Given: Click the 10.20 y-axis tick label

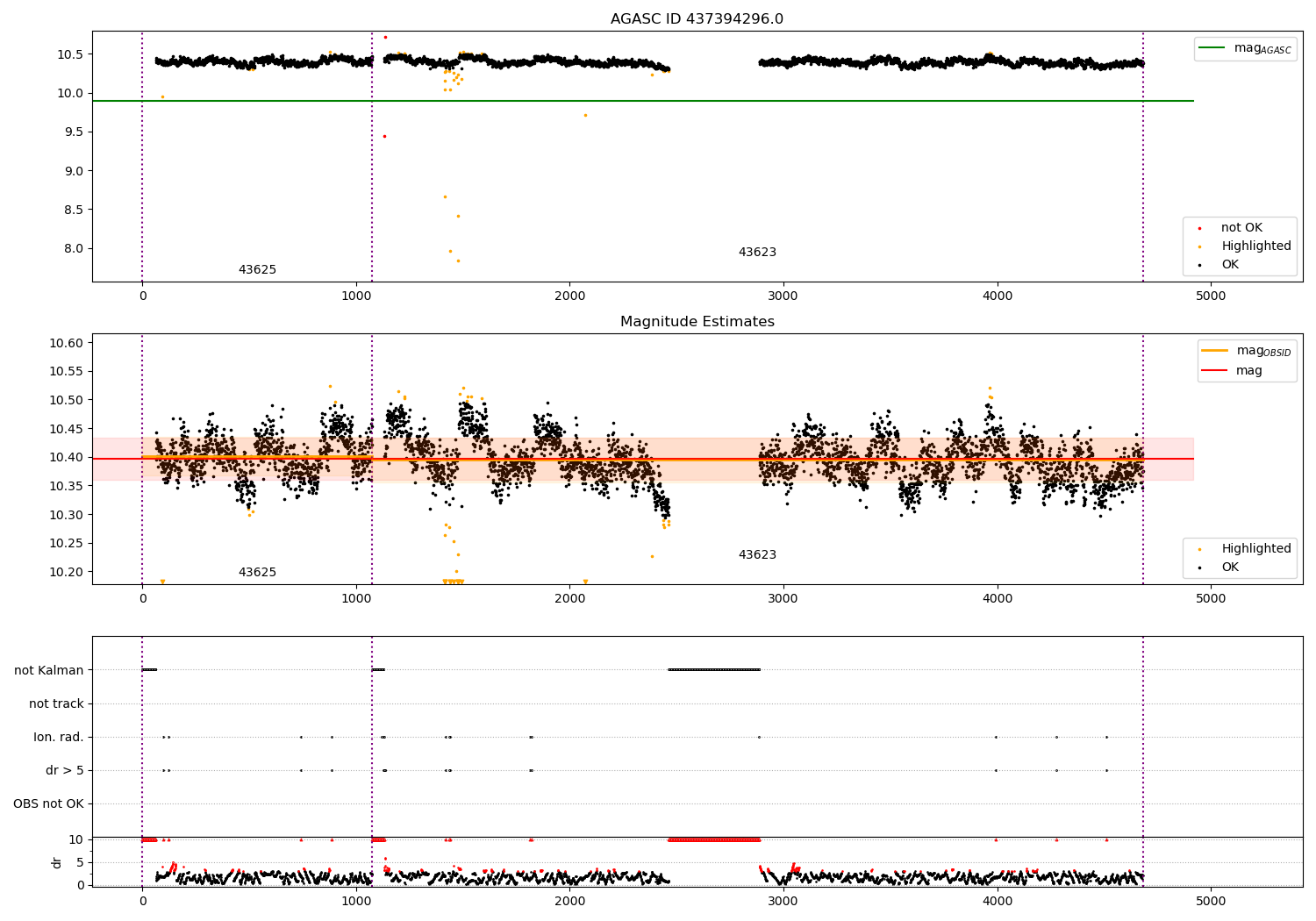Looking at the screenshot, I should [67, 572].
